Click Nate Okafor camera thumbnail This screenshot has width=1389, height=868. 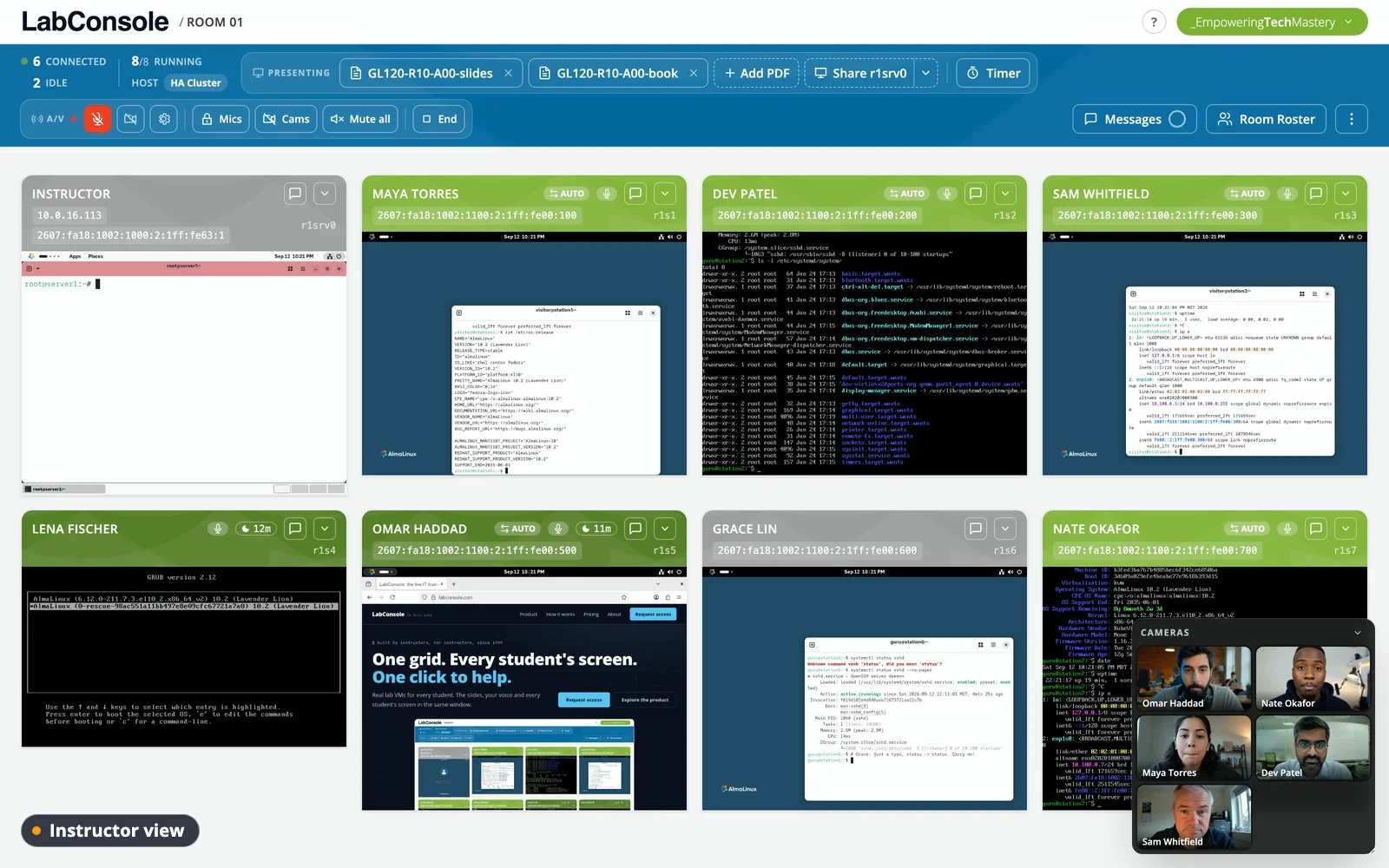pos(1312,679)
